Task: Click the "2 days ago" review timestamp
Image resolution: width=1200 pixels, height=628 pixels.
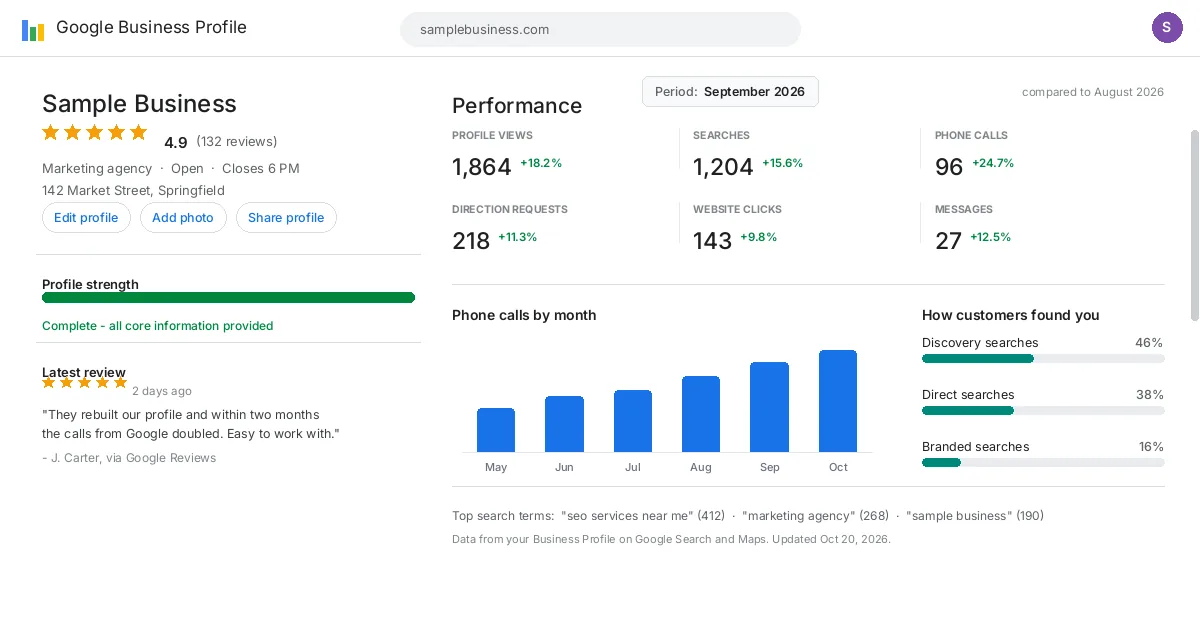Action: [x=162, y=391]
